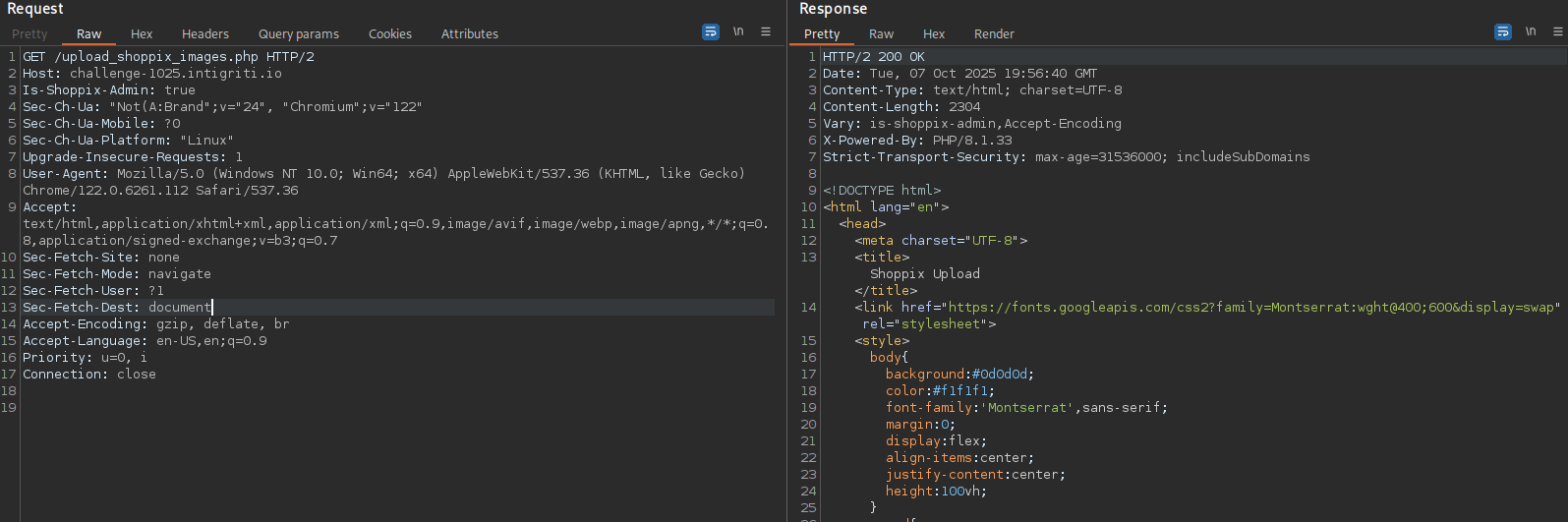Open the Request panel hamburger menu
Image resolution: width=1568 pixels, height=522 pixels.
766,32
